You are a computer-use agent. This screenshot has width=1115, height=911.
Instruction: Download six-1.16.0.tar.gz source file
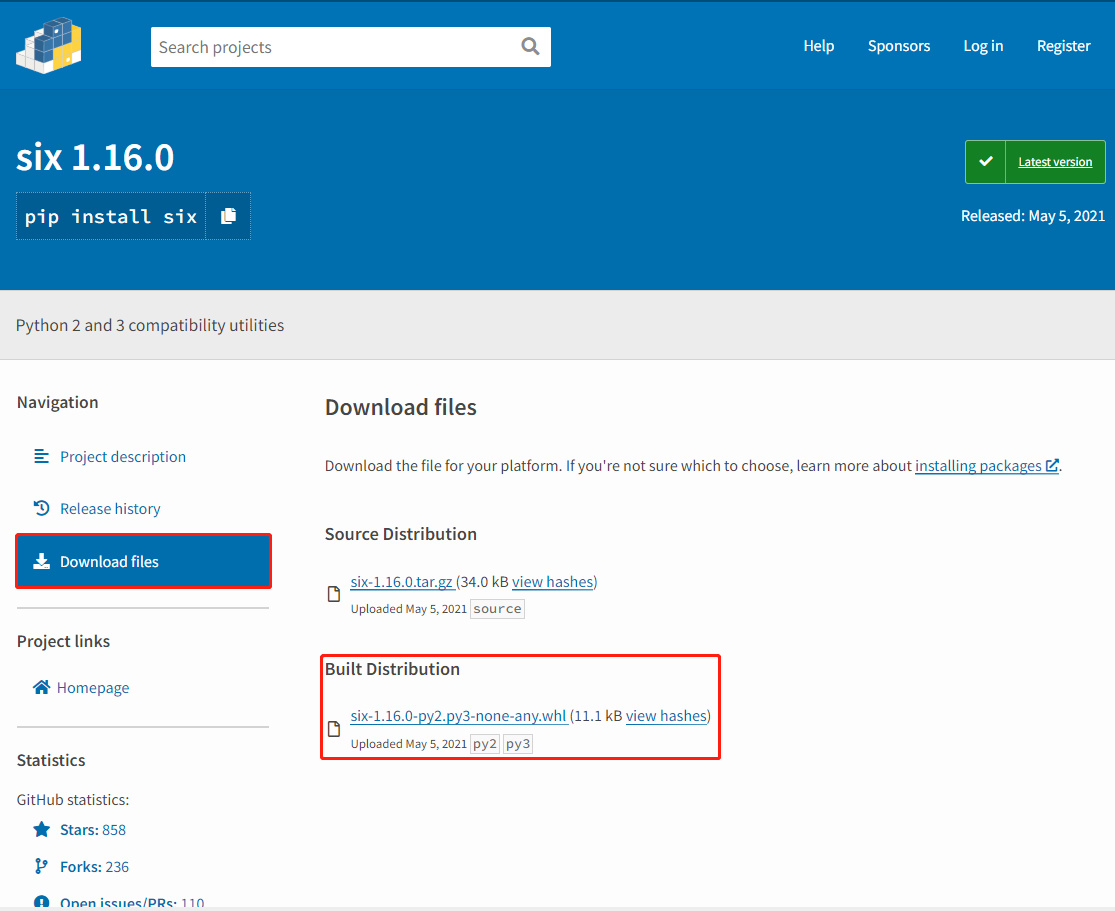click(x=402, y=582)
